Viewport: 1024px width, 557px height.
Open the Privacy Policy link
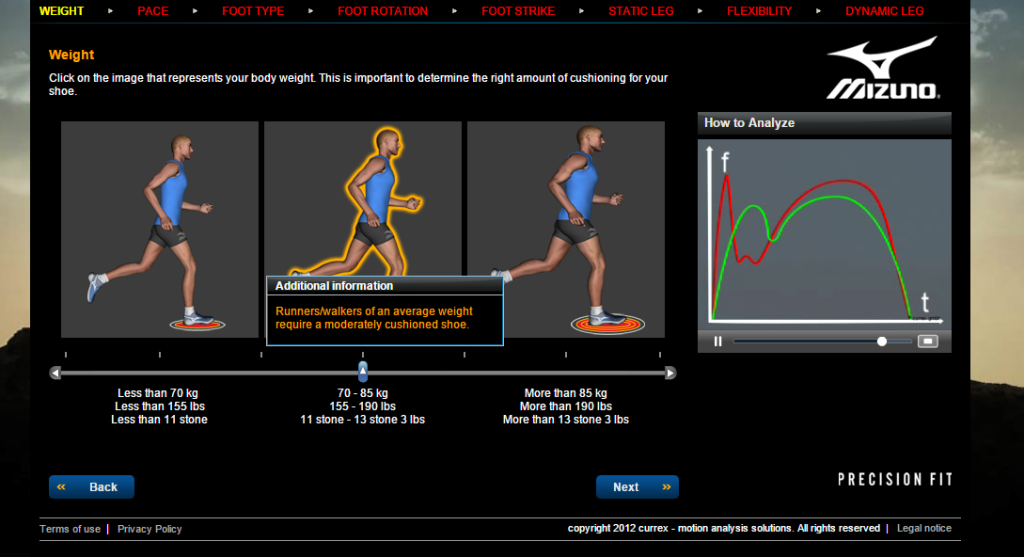pyautogui.click(x=150, y=529)
